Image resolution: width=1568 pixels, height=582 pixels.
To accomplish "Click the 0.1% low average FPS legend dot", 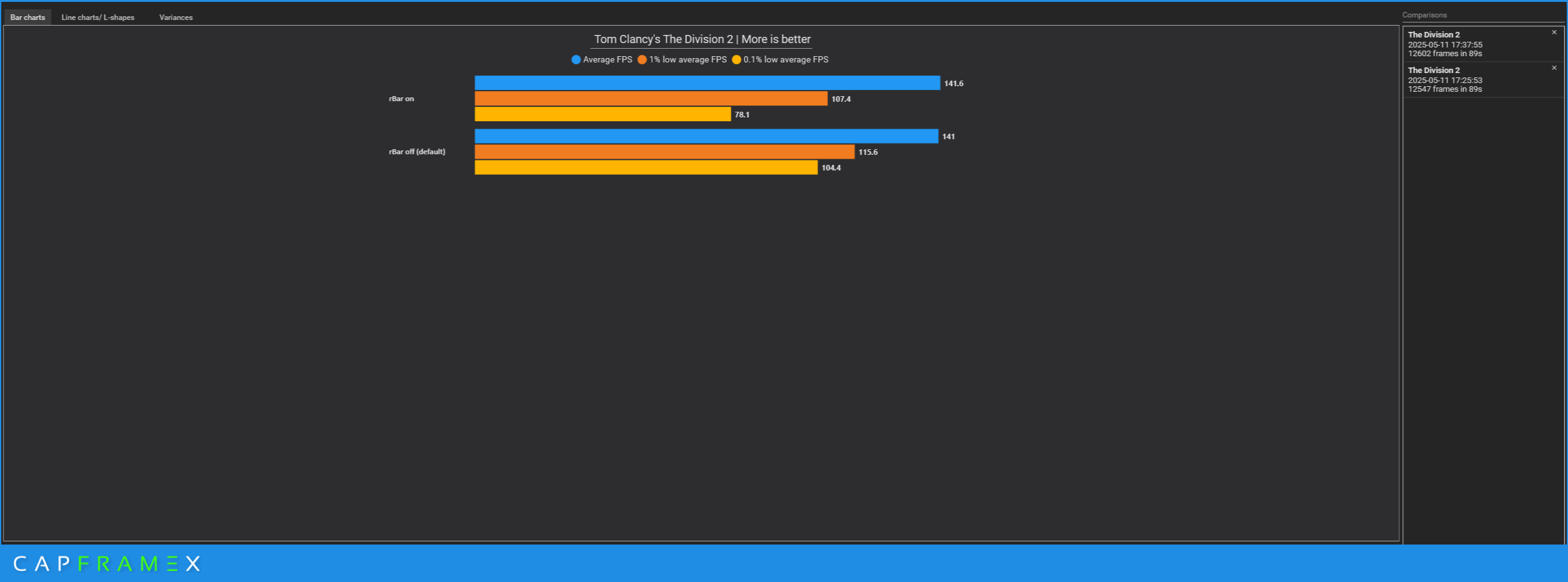I will pyautogui.click(x=736, y=60).
